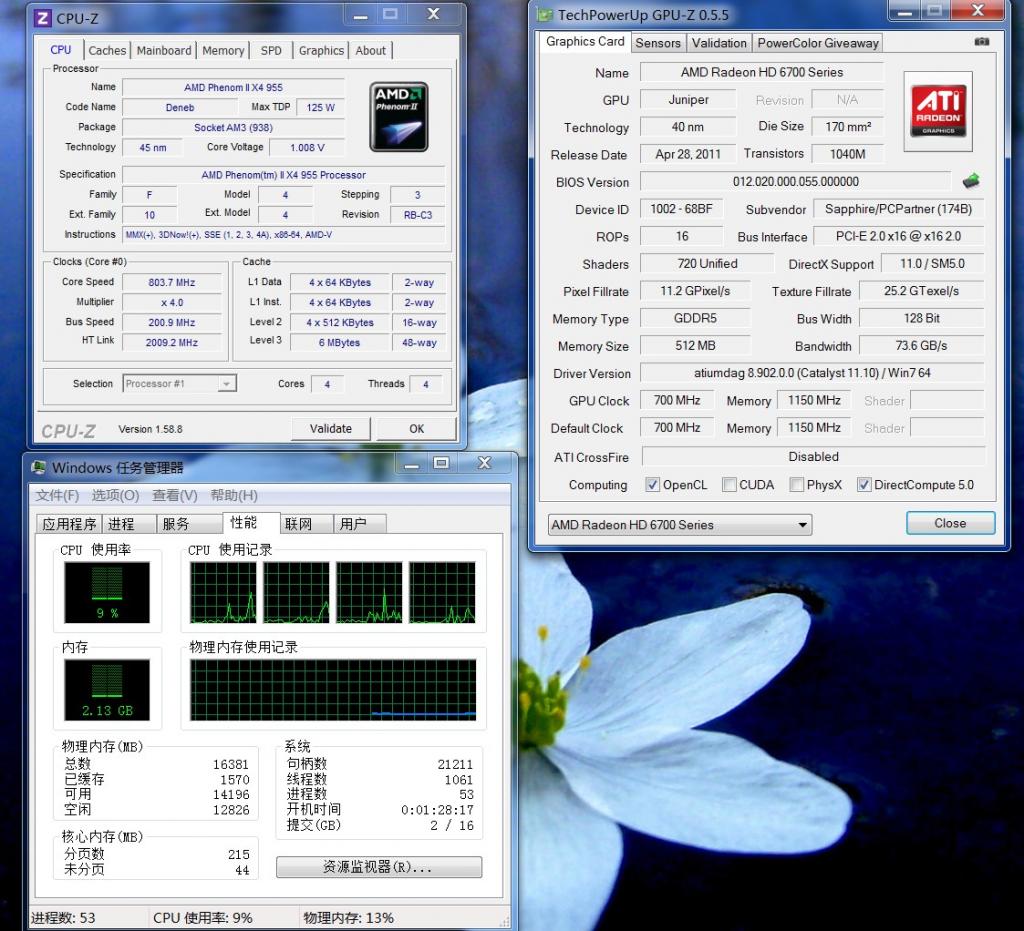Click the Level 3 6 MBytes cache value
The image size is (1024, 931).
[340, 342]
